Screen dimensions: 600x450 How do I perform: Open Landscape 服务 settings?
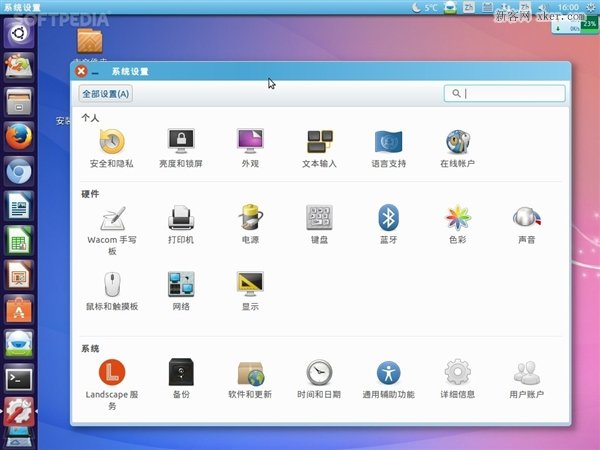point(112,385)
